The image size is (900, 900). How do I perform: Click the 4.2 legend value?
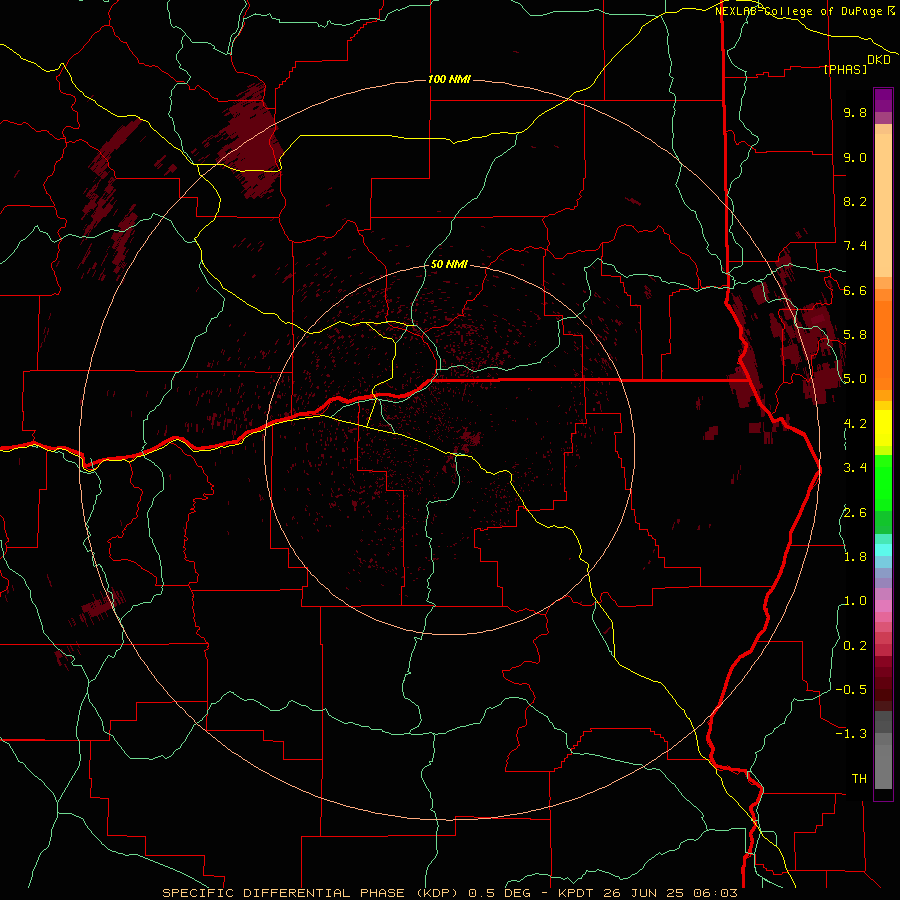pos(855,424)
